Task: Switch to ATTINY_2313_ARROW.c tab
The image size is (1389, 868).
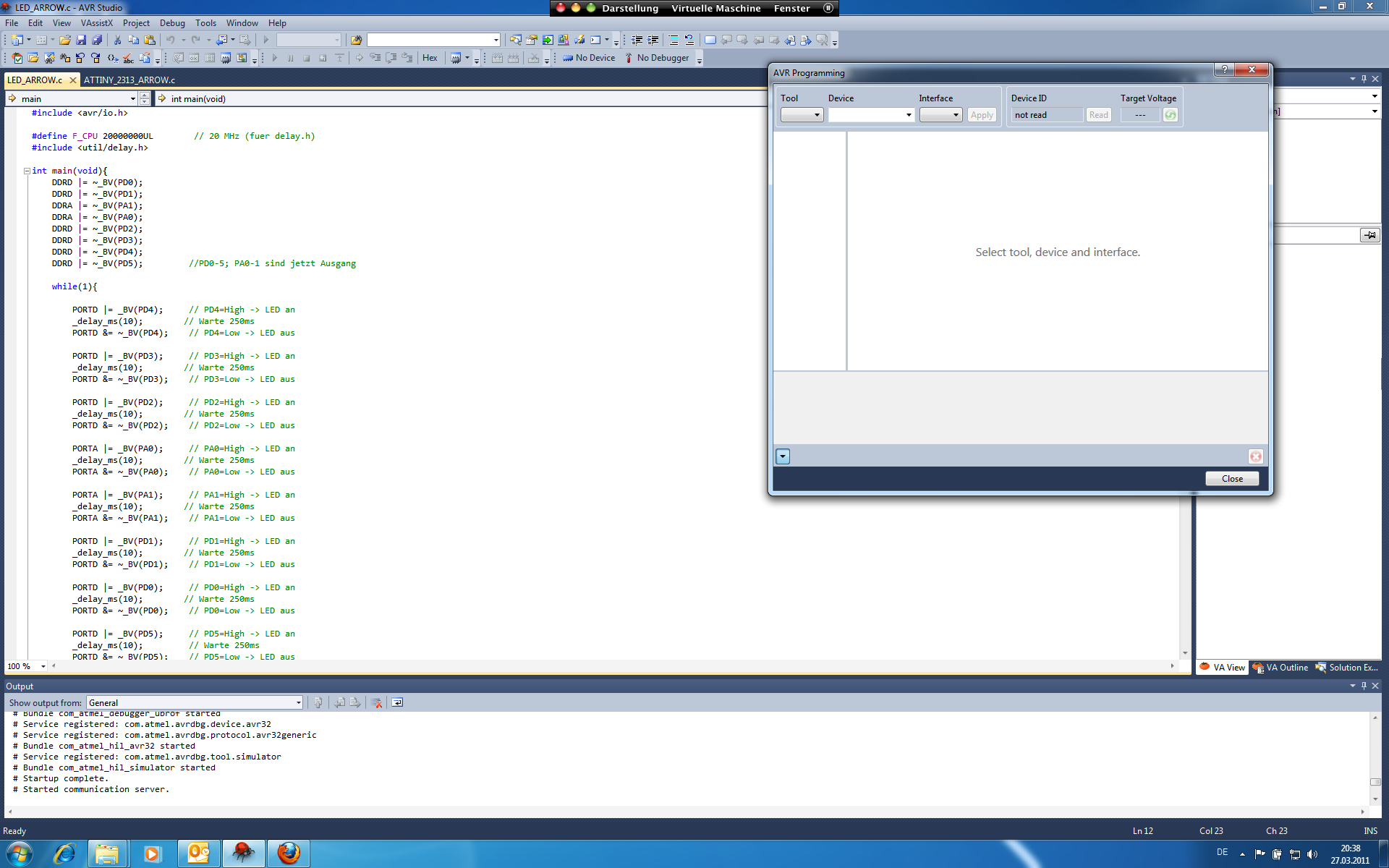Action: [x=129, y=80]
